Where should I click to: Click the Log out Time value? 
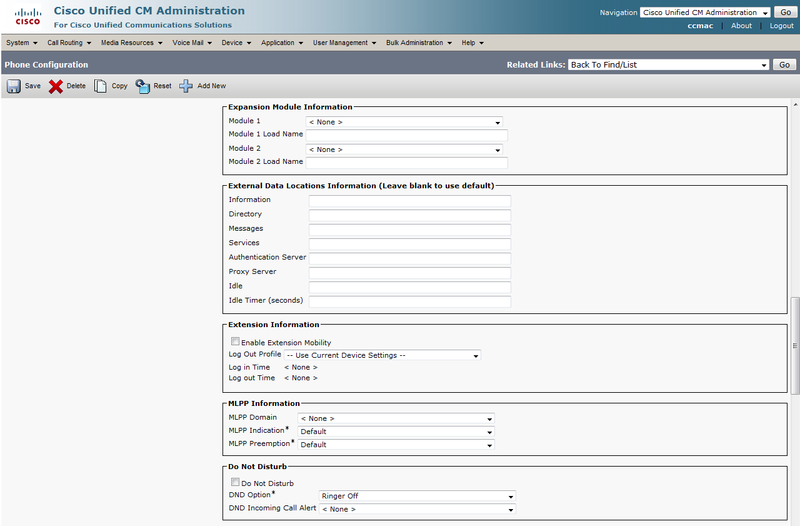tap(301, 378)
